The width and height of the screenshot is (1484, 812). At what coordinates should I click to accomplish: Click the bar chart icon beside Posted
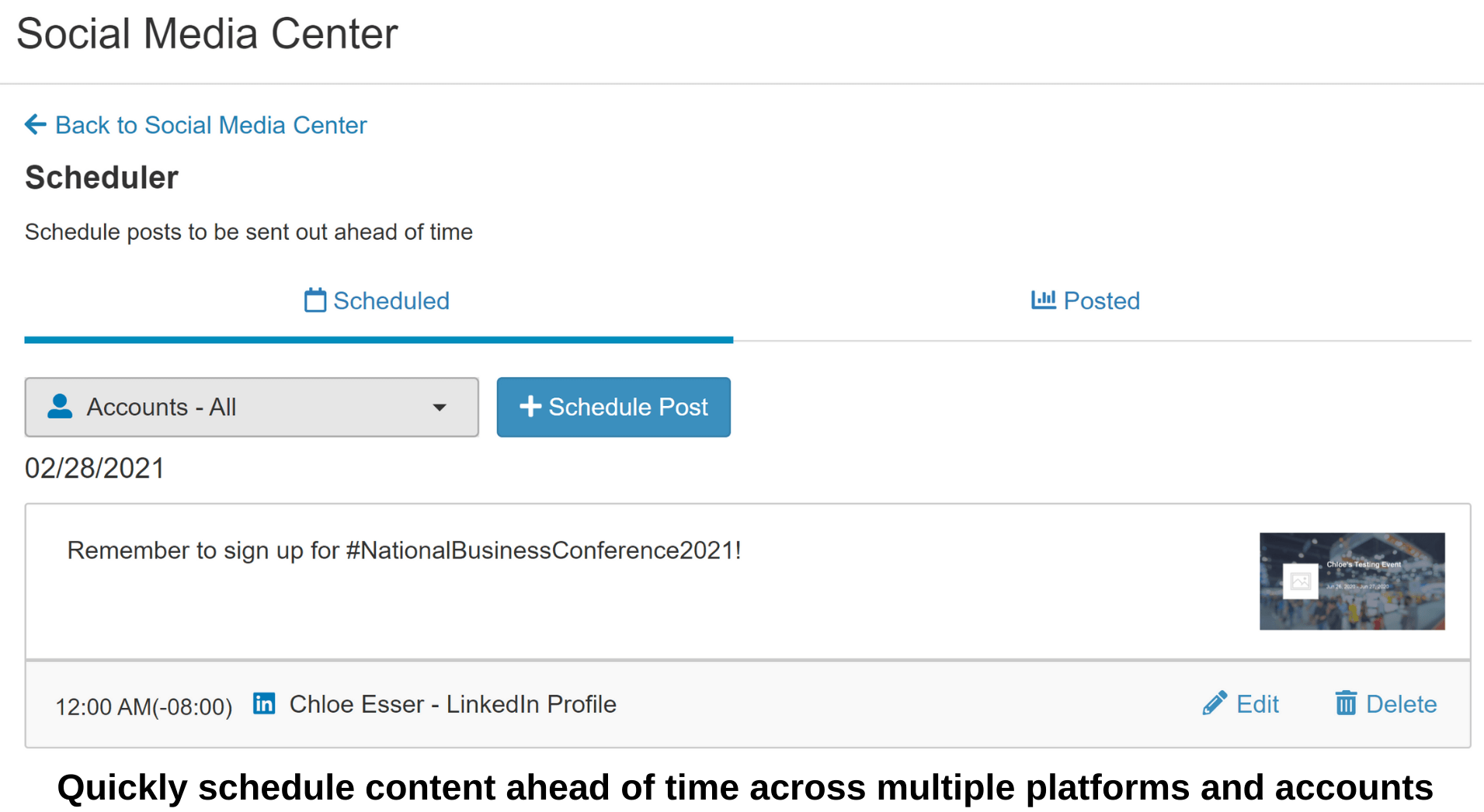(x=1043, y=300)
